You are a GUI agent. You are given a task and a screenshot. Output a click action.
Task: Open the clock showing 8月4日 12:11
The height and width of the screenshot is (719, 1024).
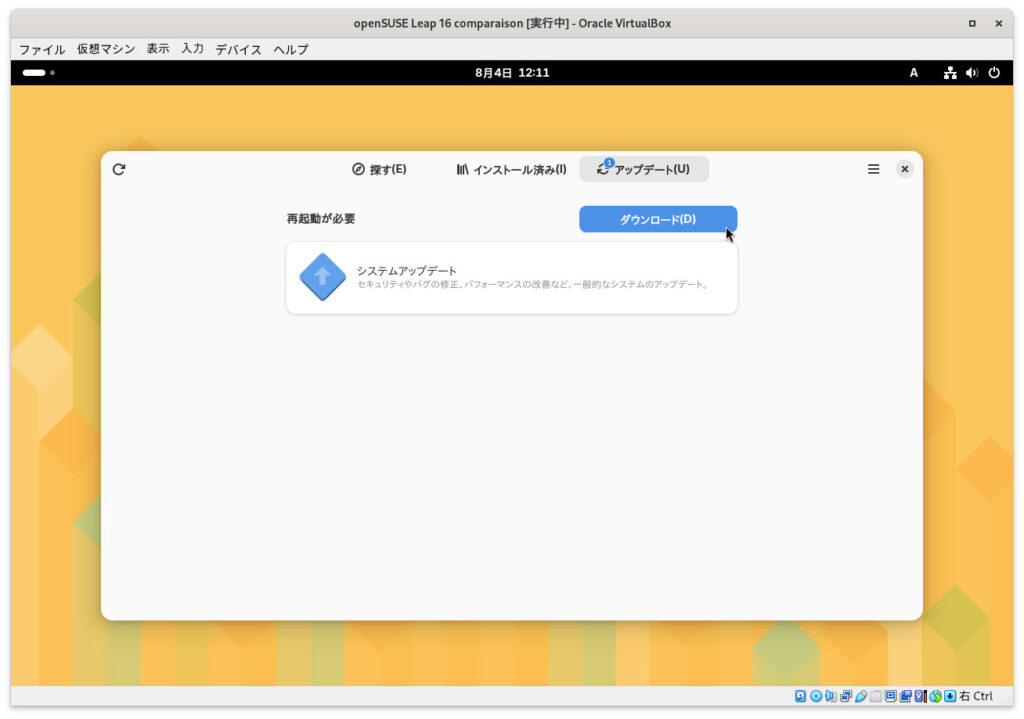pyautogui.click(x=512, y=72)
